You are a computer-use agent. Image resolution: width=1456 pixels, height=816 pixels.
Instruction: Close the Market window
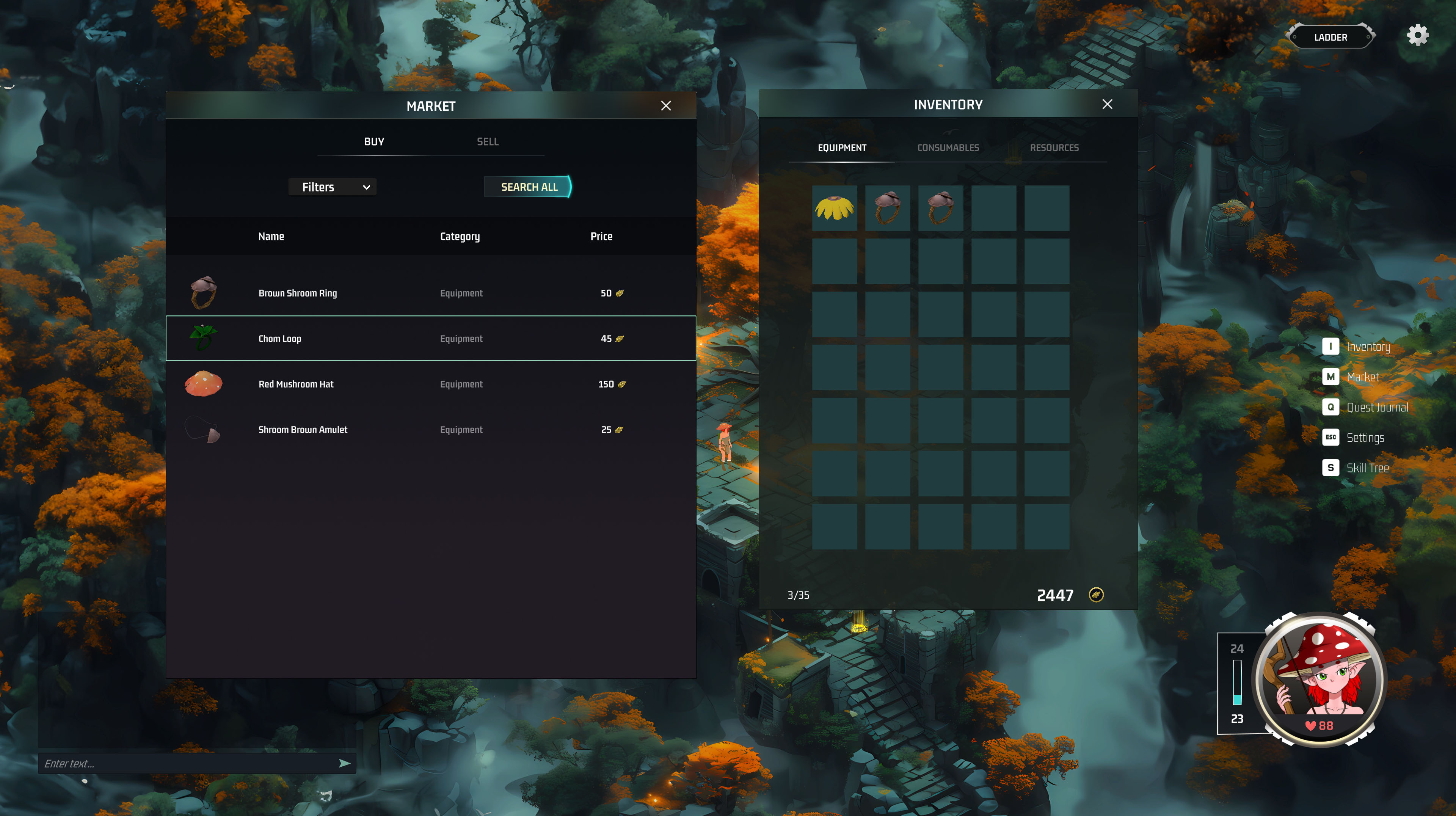[x=666, y=106]
